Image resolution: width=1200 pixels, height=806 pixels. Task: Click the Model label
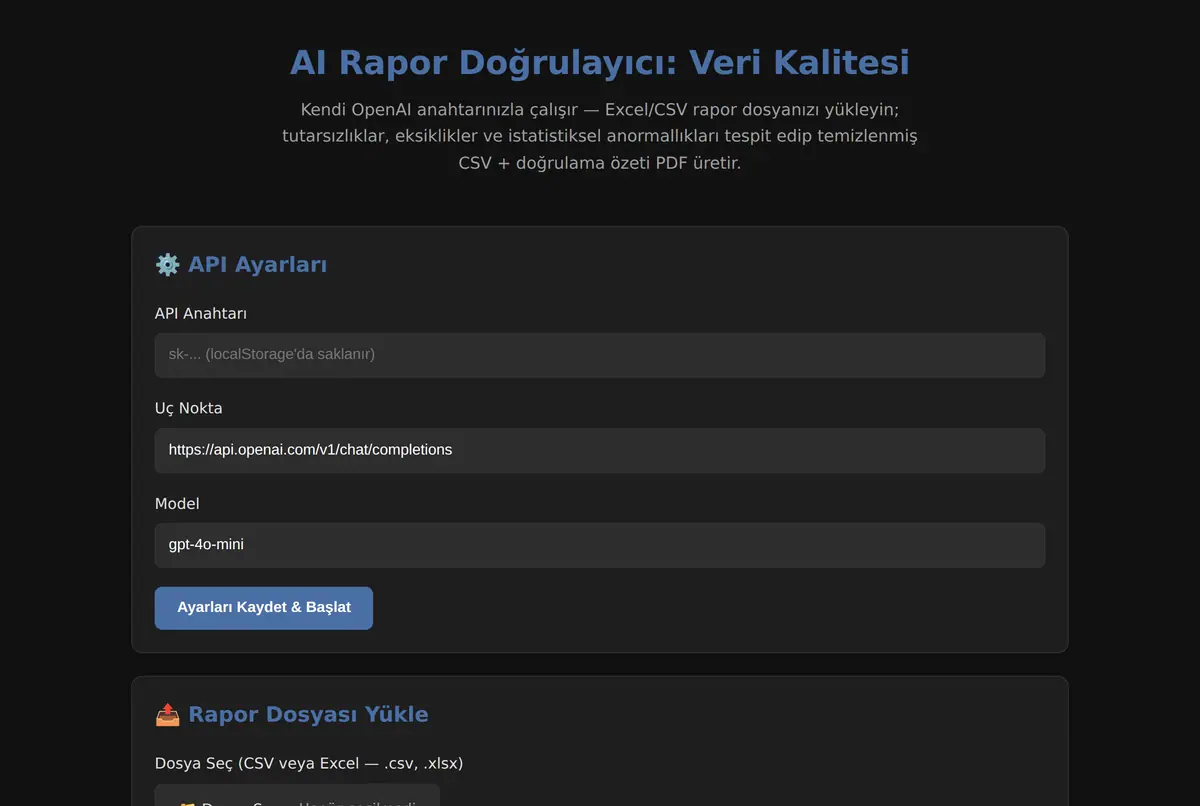(x=177, y=504)
